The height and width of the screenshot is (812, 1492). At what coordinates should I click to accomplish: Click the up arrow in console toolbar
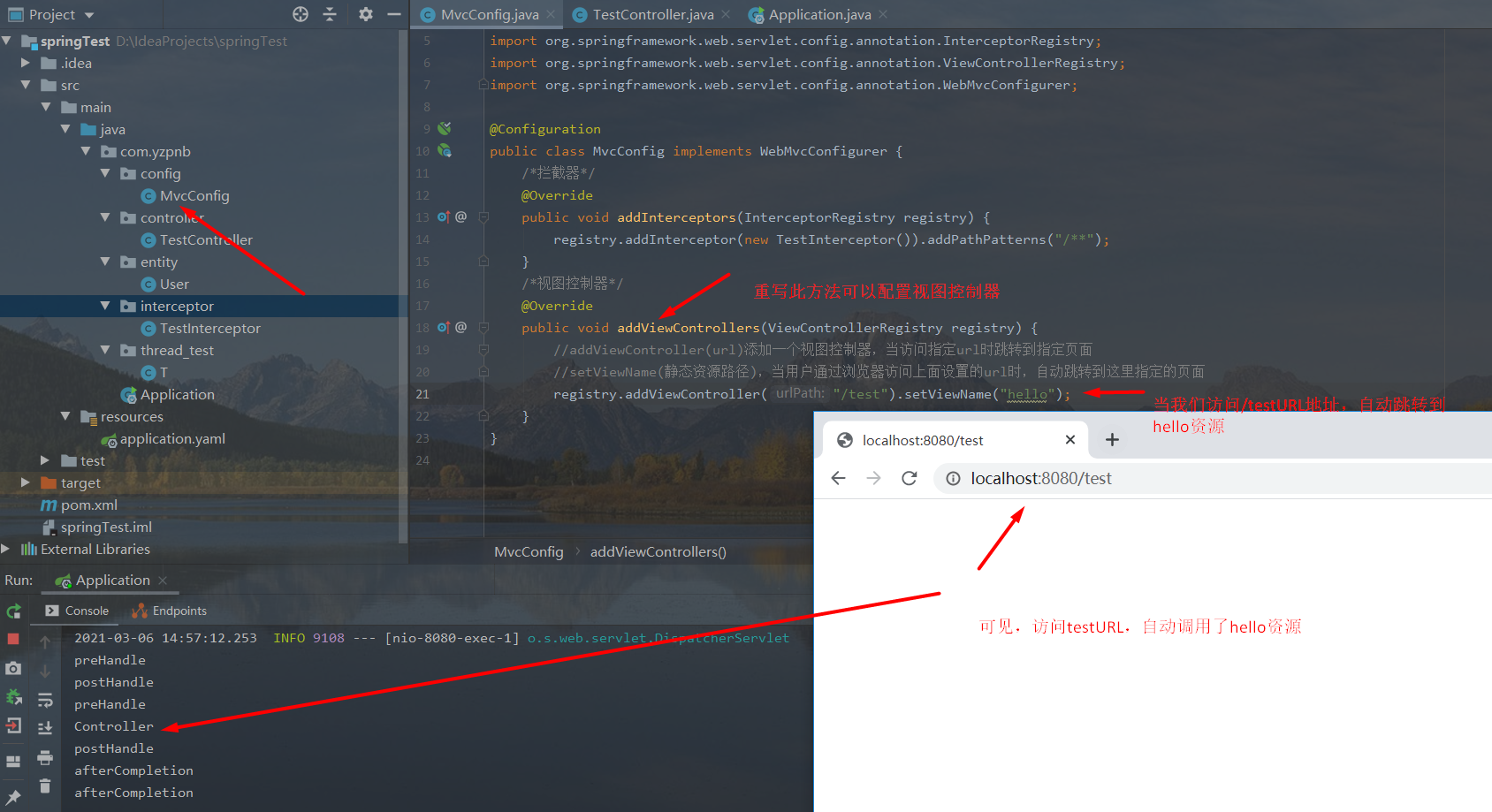[x=45, y=642]
